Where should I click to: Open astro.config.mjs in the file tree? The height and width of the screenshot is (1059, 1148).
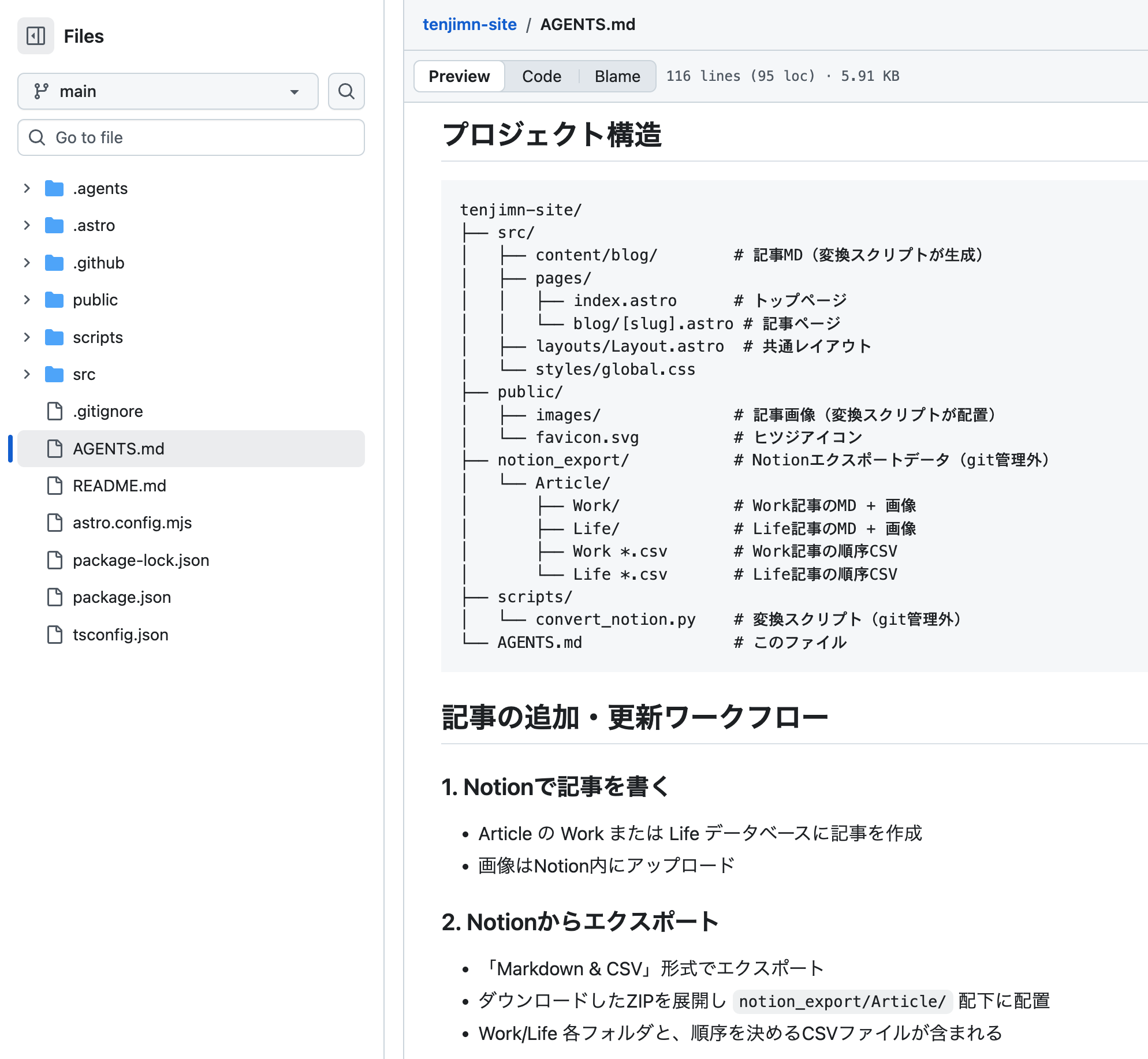[x=132, y=523]
